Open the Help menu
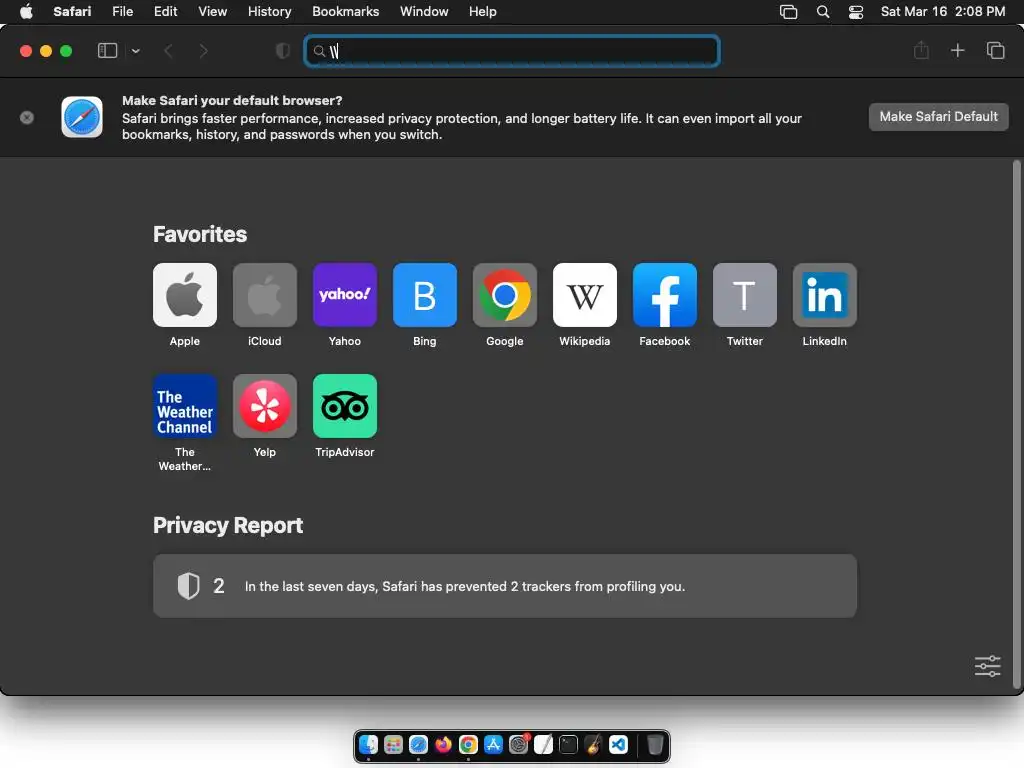Screen dimensions: 1024x768 483,12
